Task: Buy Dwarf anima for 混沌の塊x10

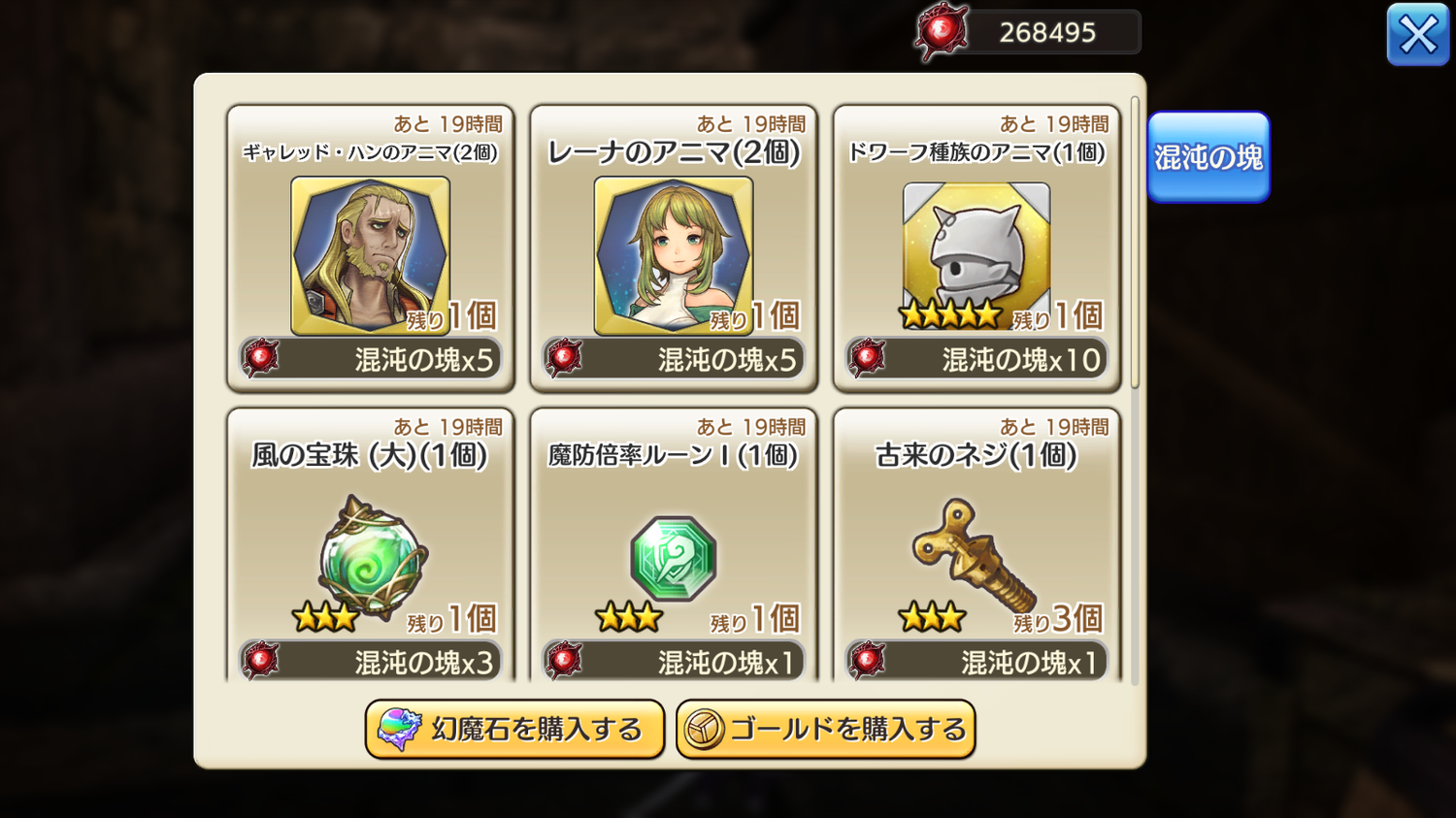Action: 976,359
